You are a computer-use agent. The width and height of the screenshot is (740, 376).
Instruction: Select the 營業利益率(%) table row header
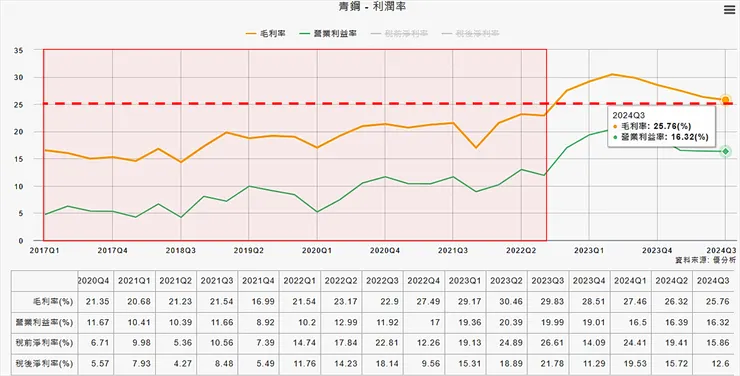click(44, 322)
